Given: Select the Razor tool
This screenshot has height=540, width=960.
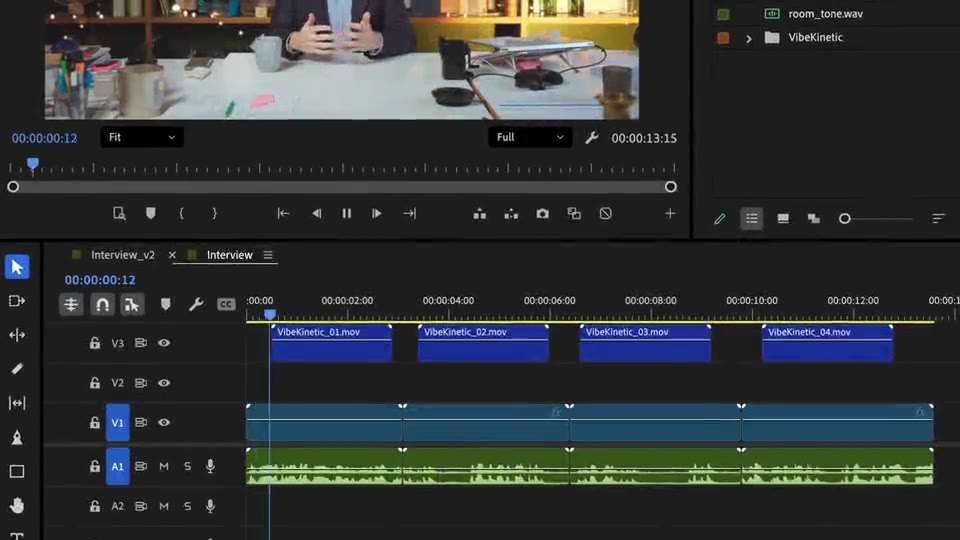Looking at the screenshot, I should (x=17, y=369).
